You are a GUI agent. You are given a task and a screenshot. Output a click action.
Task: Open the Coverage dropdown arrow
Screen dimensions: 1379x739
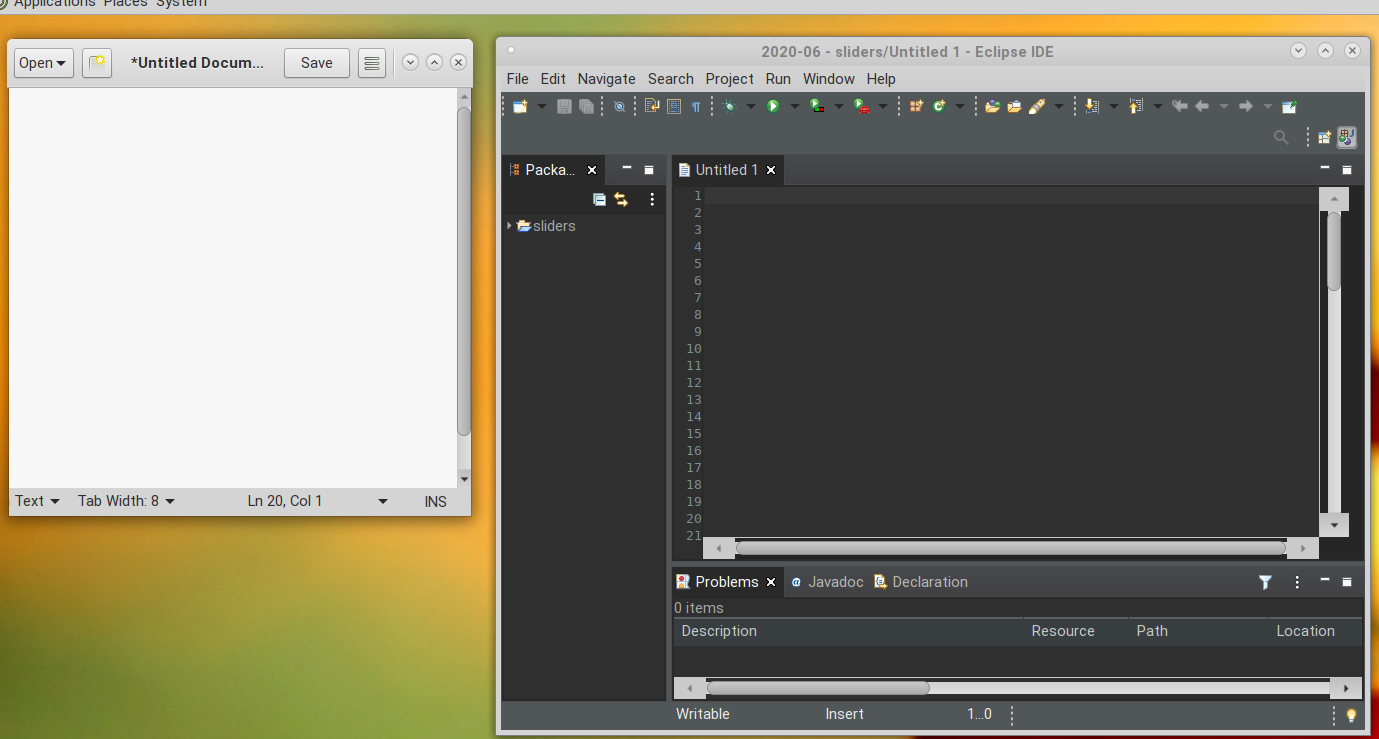click(839, 106)
